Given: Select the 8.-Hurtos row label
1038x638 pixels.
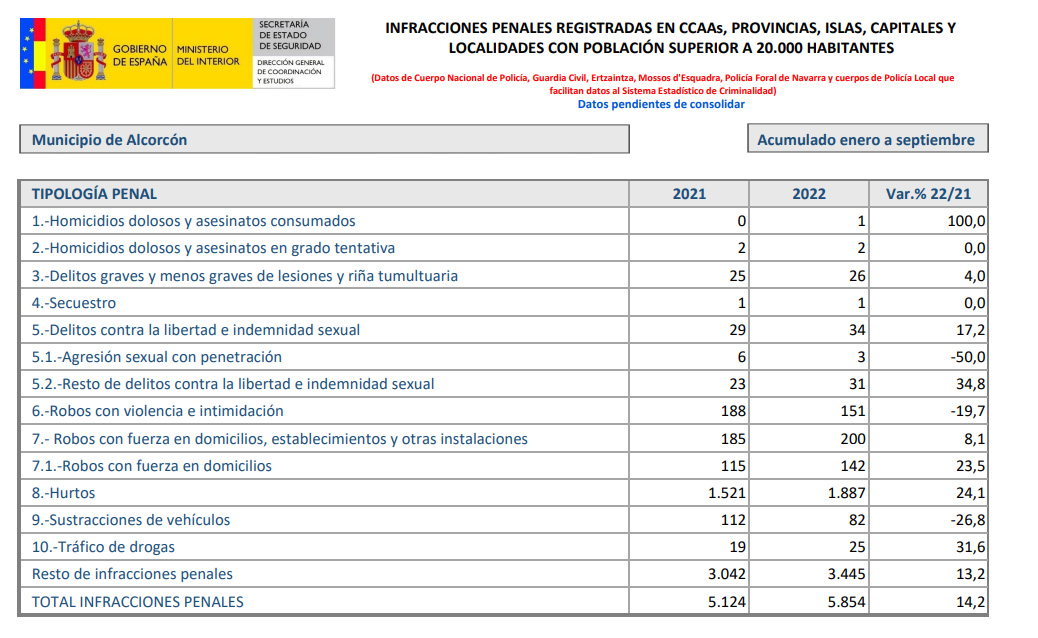Looking at the screenshot, I should tap(65, 493).
